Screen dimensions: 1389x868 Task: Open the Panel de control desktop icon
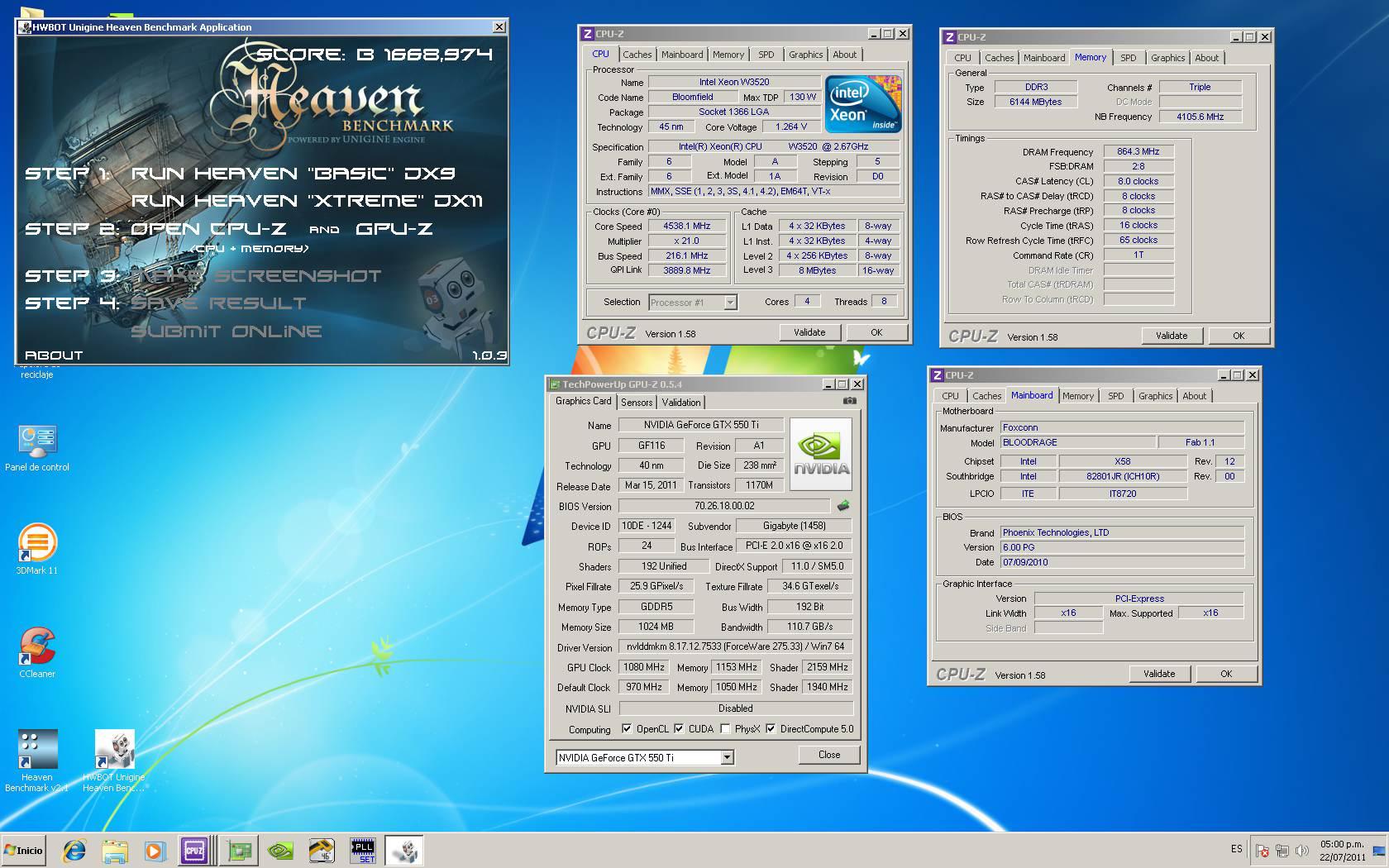click(37, 449)
